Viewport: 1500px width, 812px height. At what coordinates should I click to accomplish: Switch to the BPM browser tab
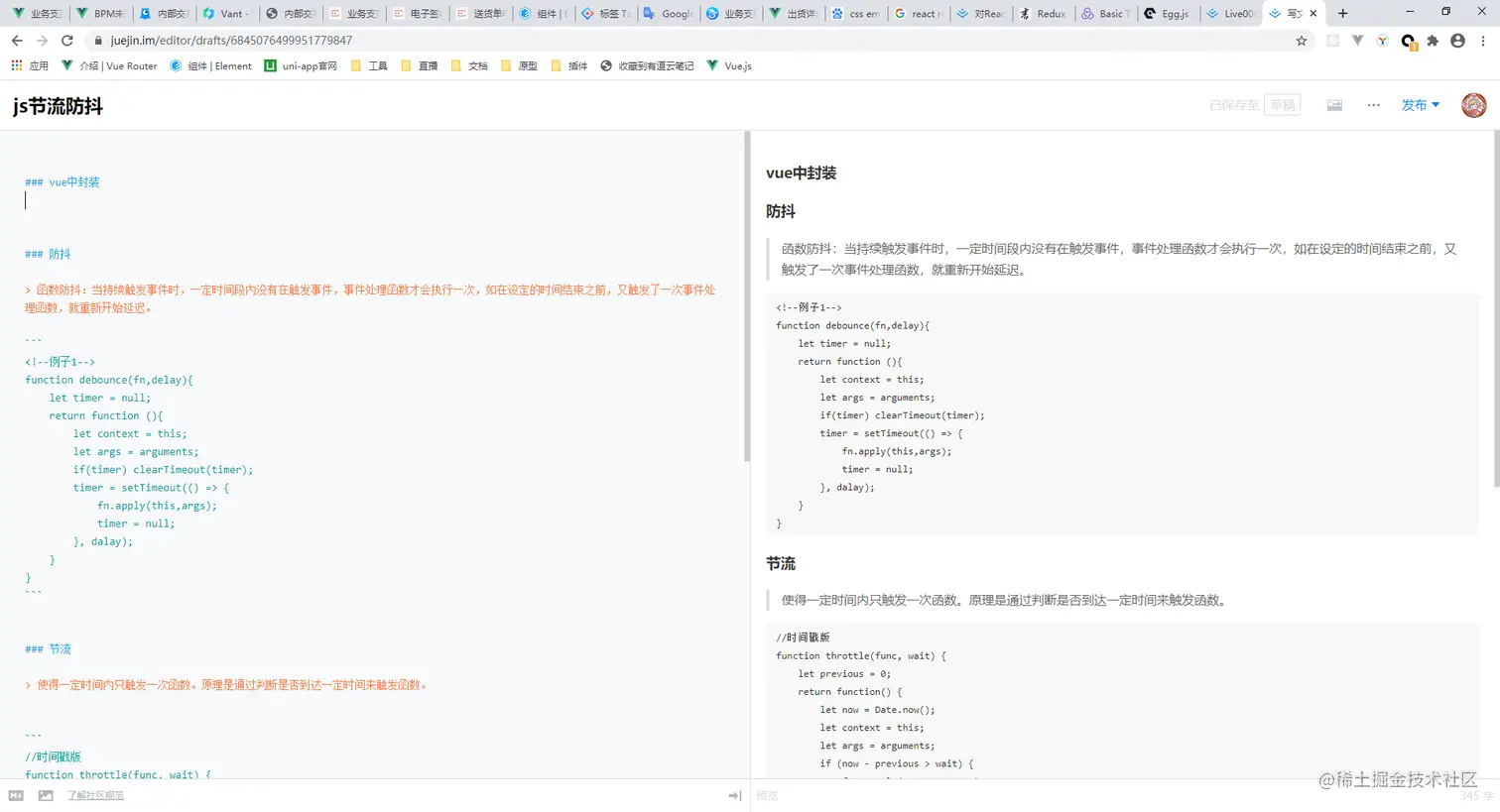(x=101, y=14)
